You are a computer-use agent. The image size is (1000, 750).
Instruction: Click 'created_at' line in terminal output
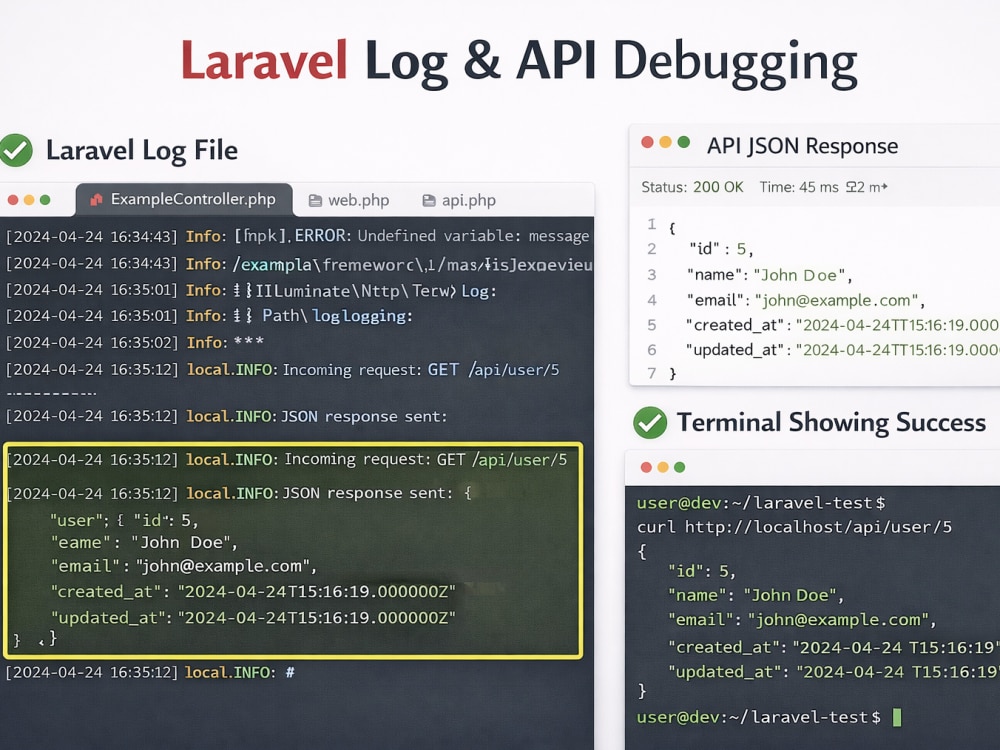tap(833, 647)
